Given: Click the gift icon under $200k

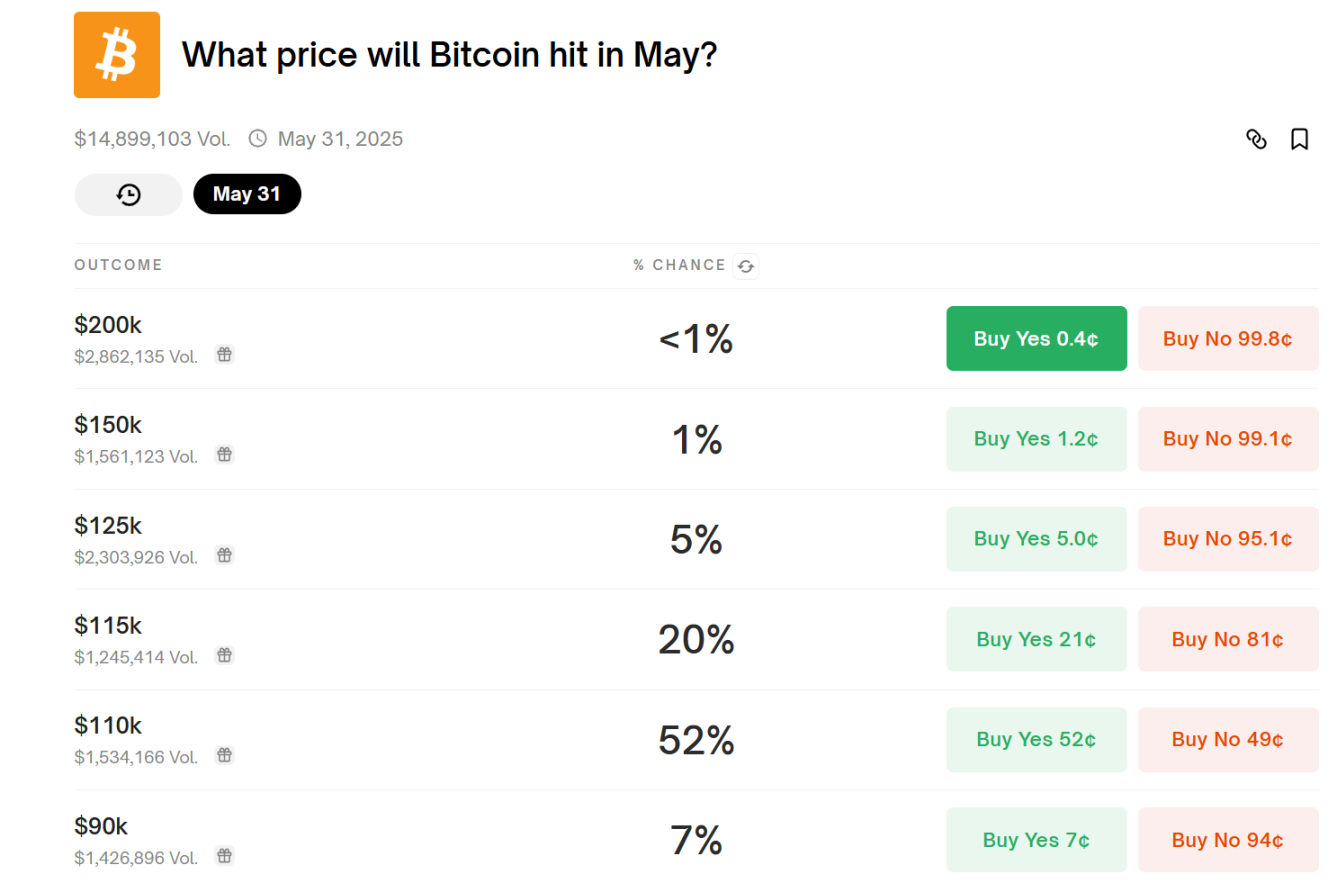Looking at the screenshot, I should 225,354.
